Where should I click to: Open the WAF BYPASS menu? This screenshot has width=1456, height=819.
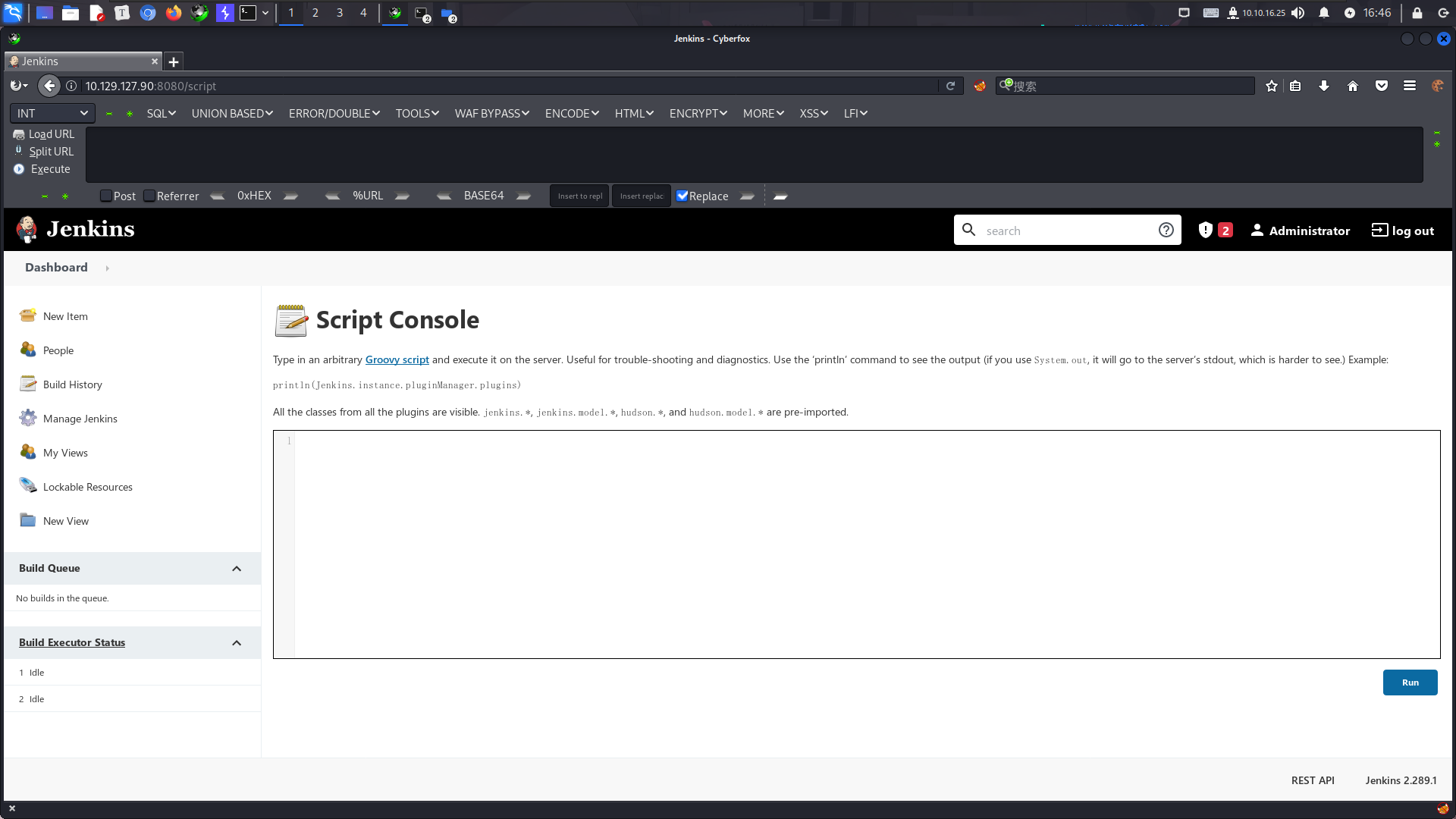click(491, 113)
